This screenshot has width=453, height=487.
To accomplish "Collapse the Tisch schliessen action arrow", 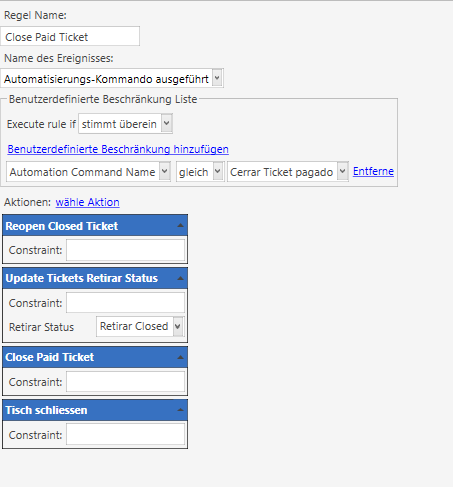I will tap(180, 410).
